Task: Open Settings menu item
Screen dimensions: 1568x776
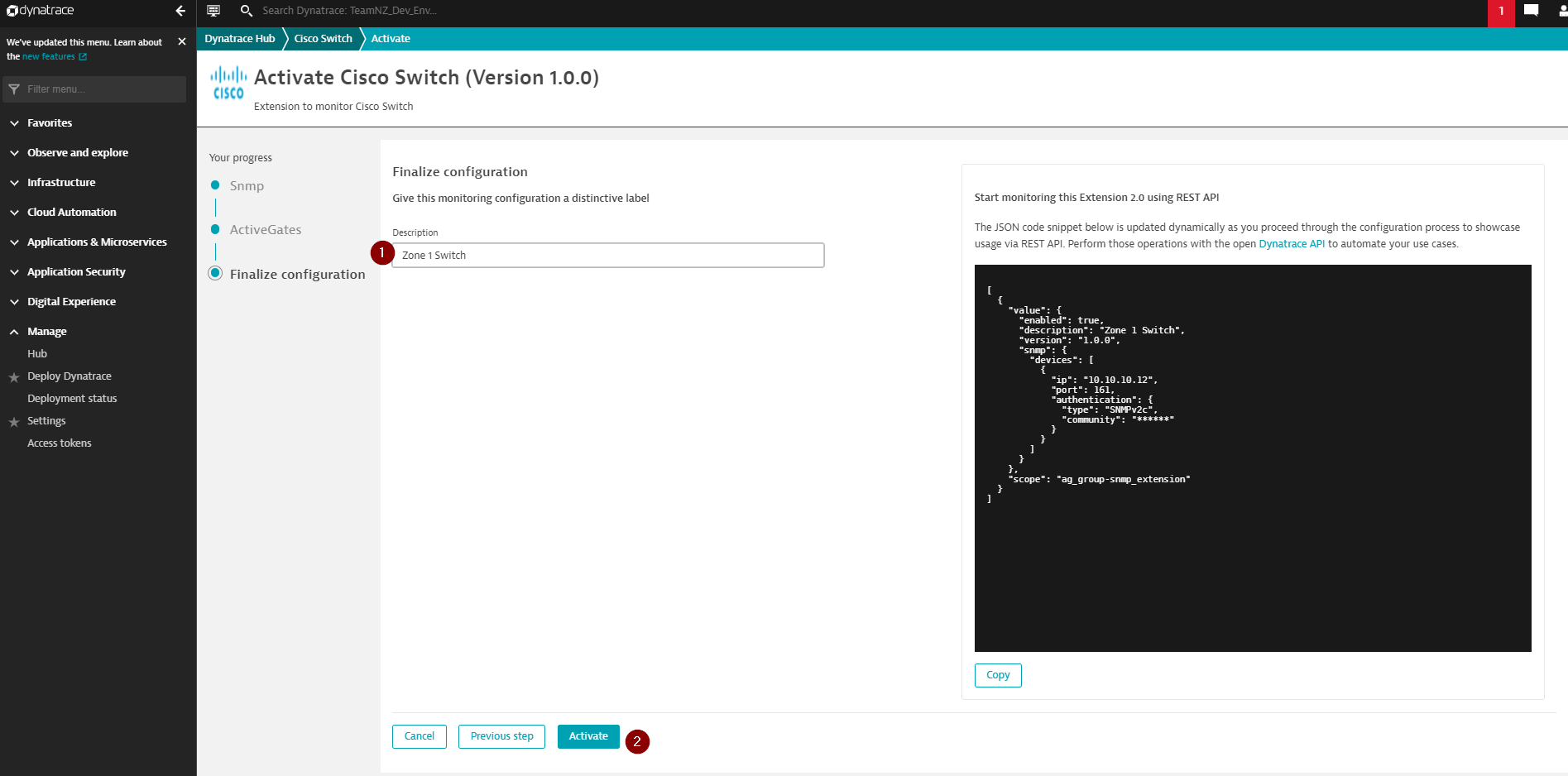Action: click(46, 420)
